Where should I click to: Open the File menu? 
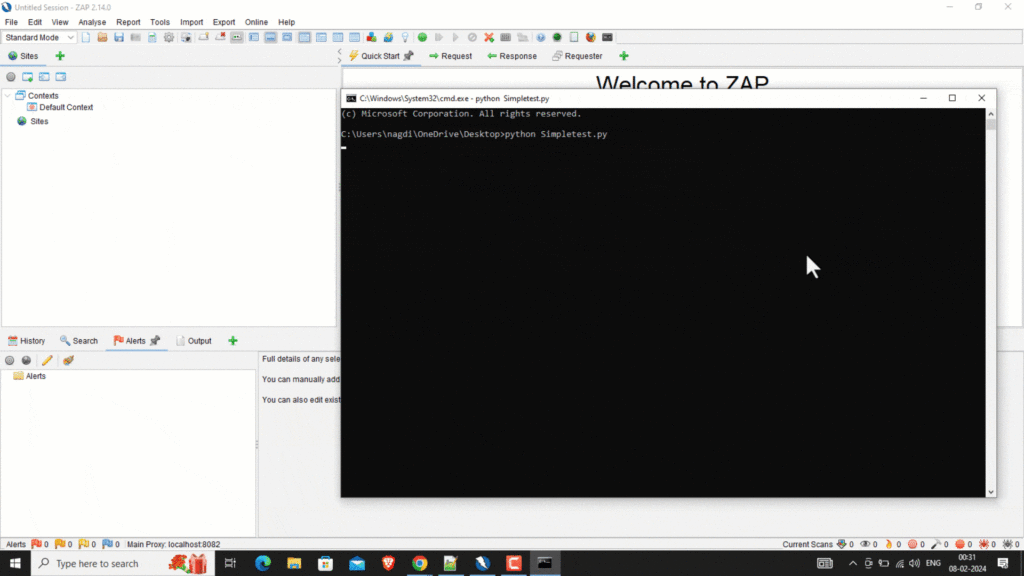pyautogui.click(x=11, y=22)
